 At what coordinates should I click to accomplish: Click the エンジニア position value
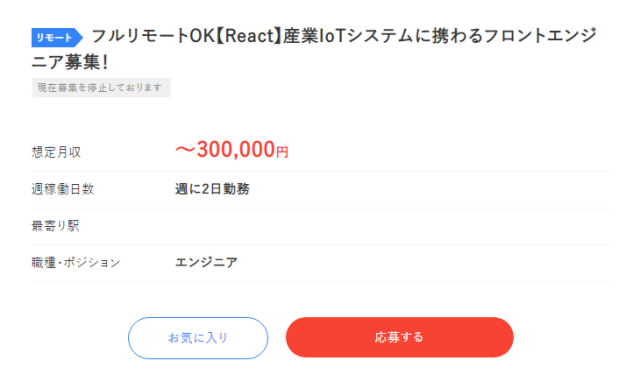[x=206, y=262]
